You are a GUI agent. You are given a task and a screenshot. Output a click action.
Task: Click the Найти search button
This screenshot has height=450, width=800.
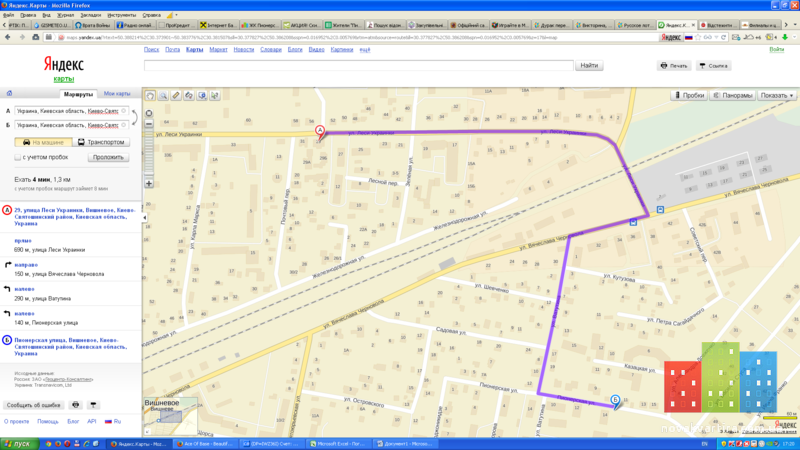pos(589,65)
